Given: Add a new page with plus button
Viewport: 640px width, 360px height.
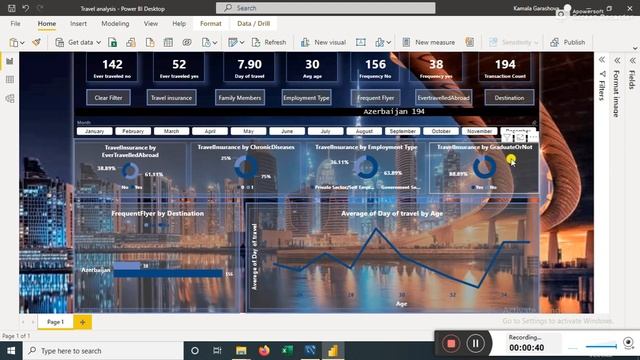Looking at the screenshot, I should pos(82,322).
